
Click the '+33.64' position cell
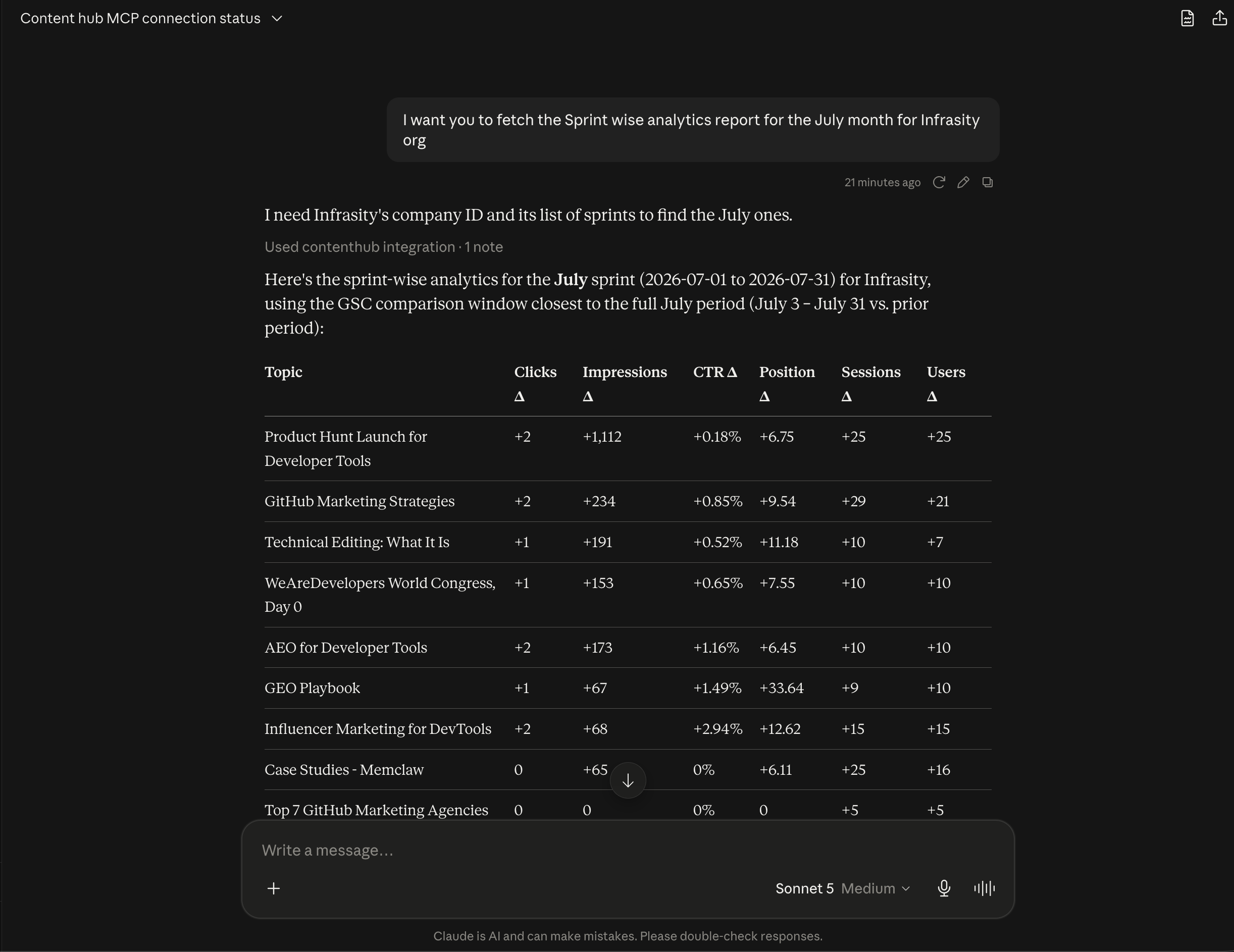point(781,688)
